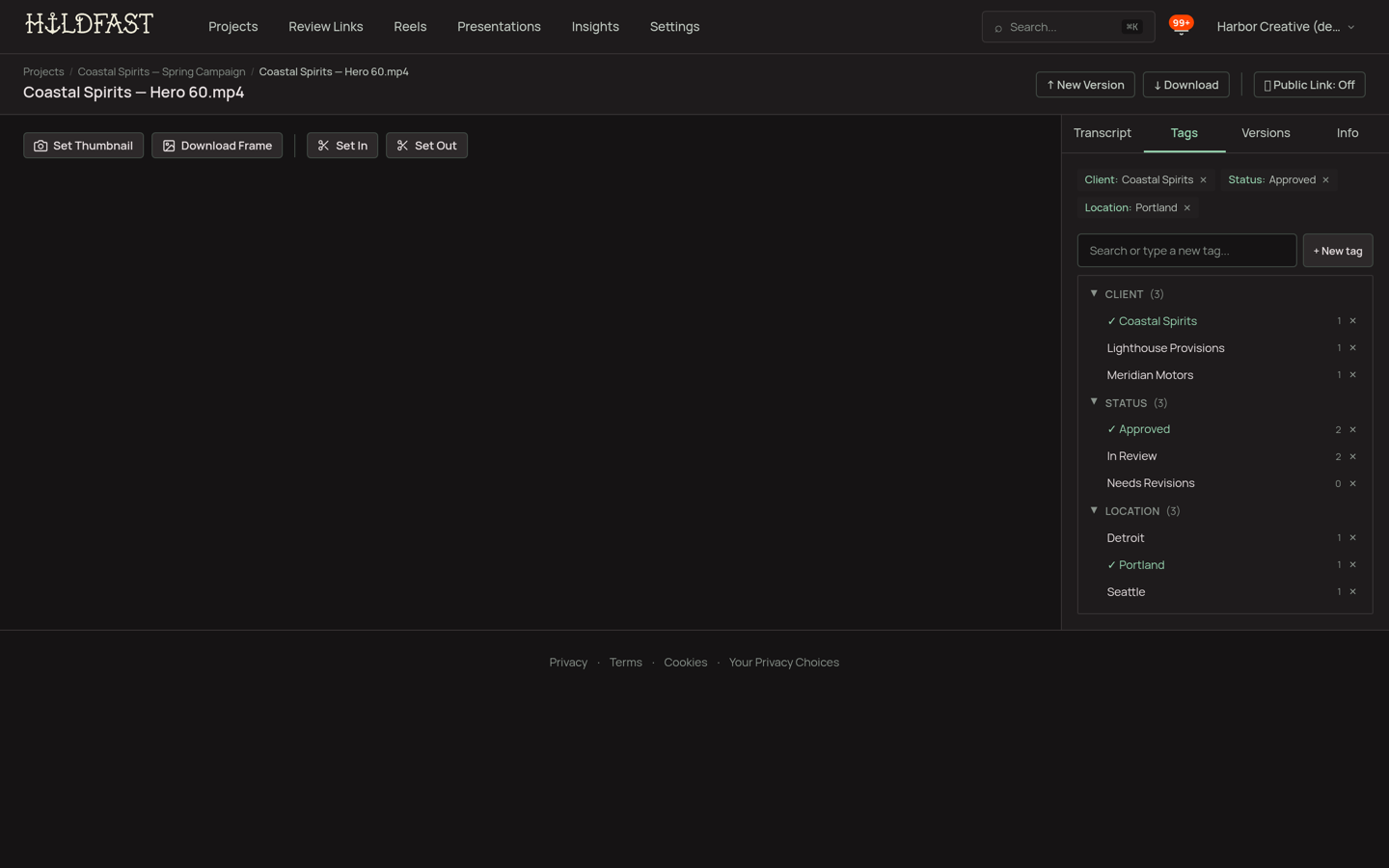The width and height of the screenshot is (1389, 868).
Task: Open the Privacy footer link
Action: pos(568,663)
